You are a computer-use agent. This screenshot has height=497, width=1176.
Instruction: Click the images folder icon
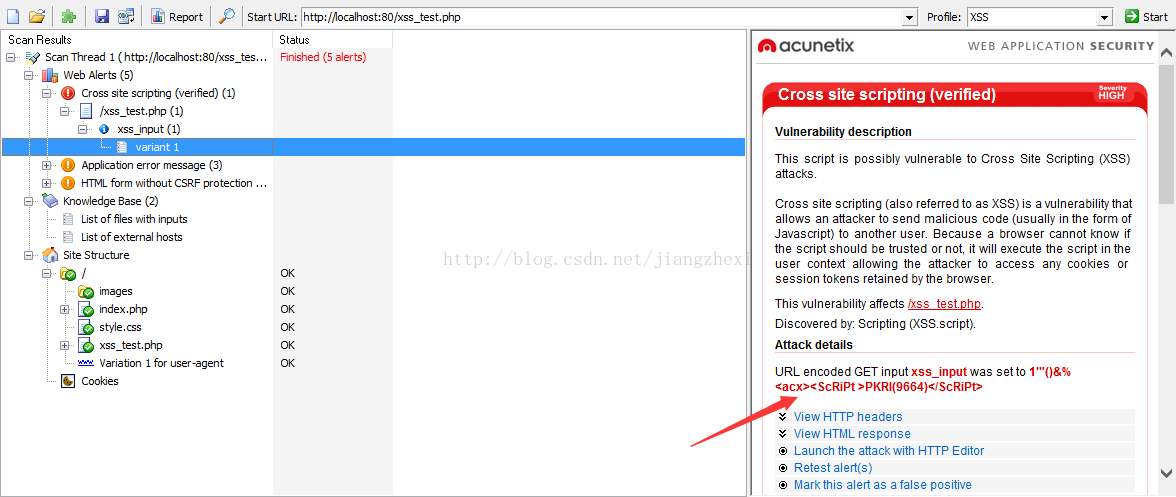(x=86, y=292)
